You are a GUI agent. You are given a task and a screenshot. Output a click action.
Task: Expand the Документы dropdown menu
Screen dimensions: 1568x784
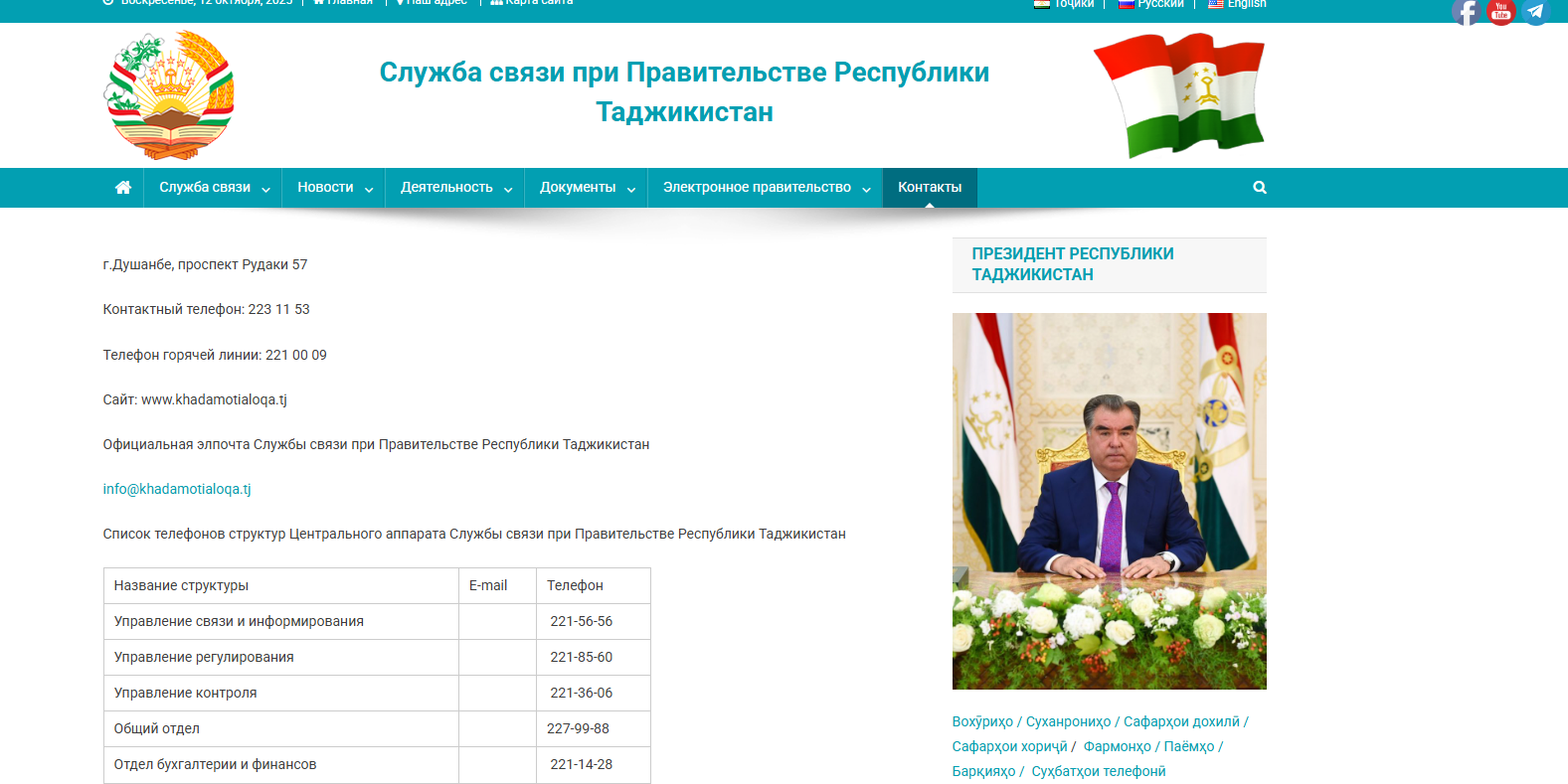click(x=587, y=188)
